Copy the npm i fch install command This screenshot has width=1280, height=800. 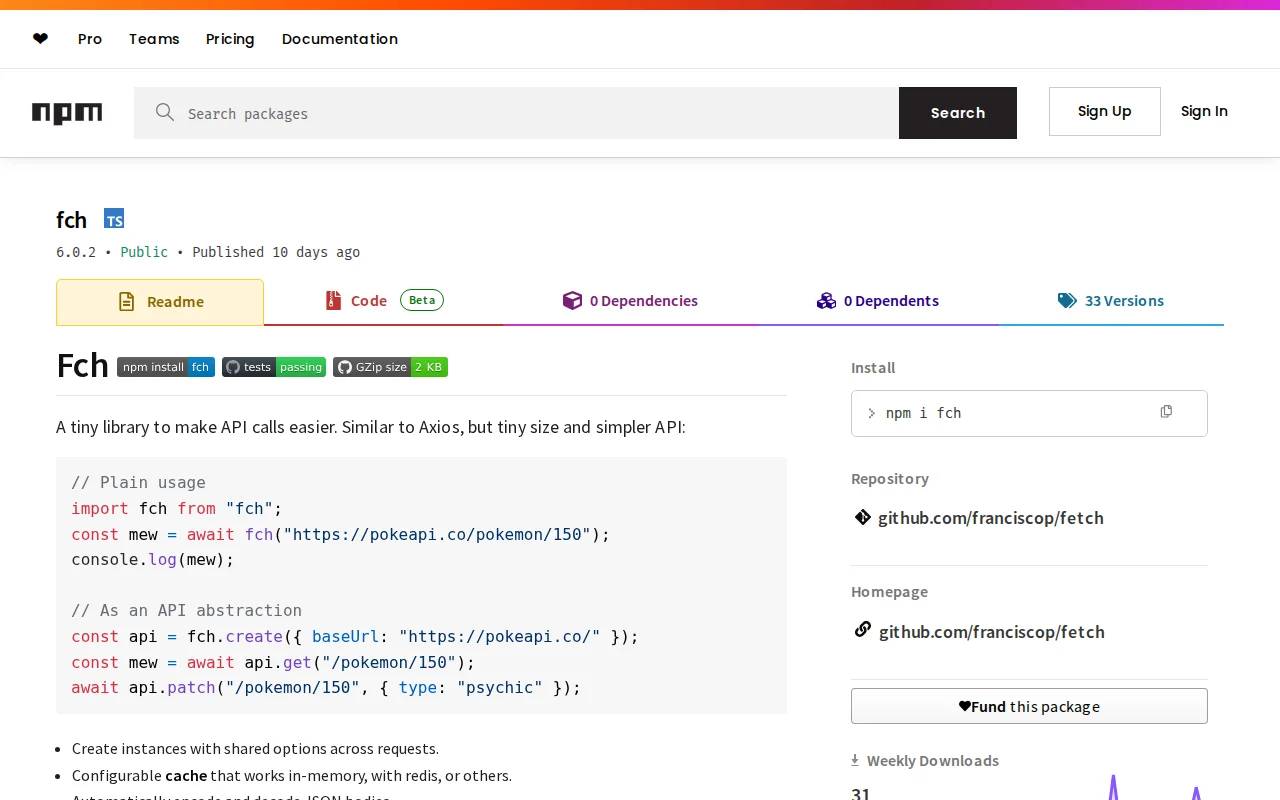(1166, 412)
